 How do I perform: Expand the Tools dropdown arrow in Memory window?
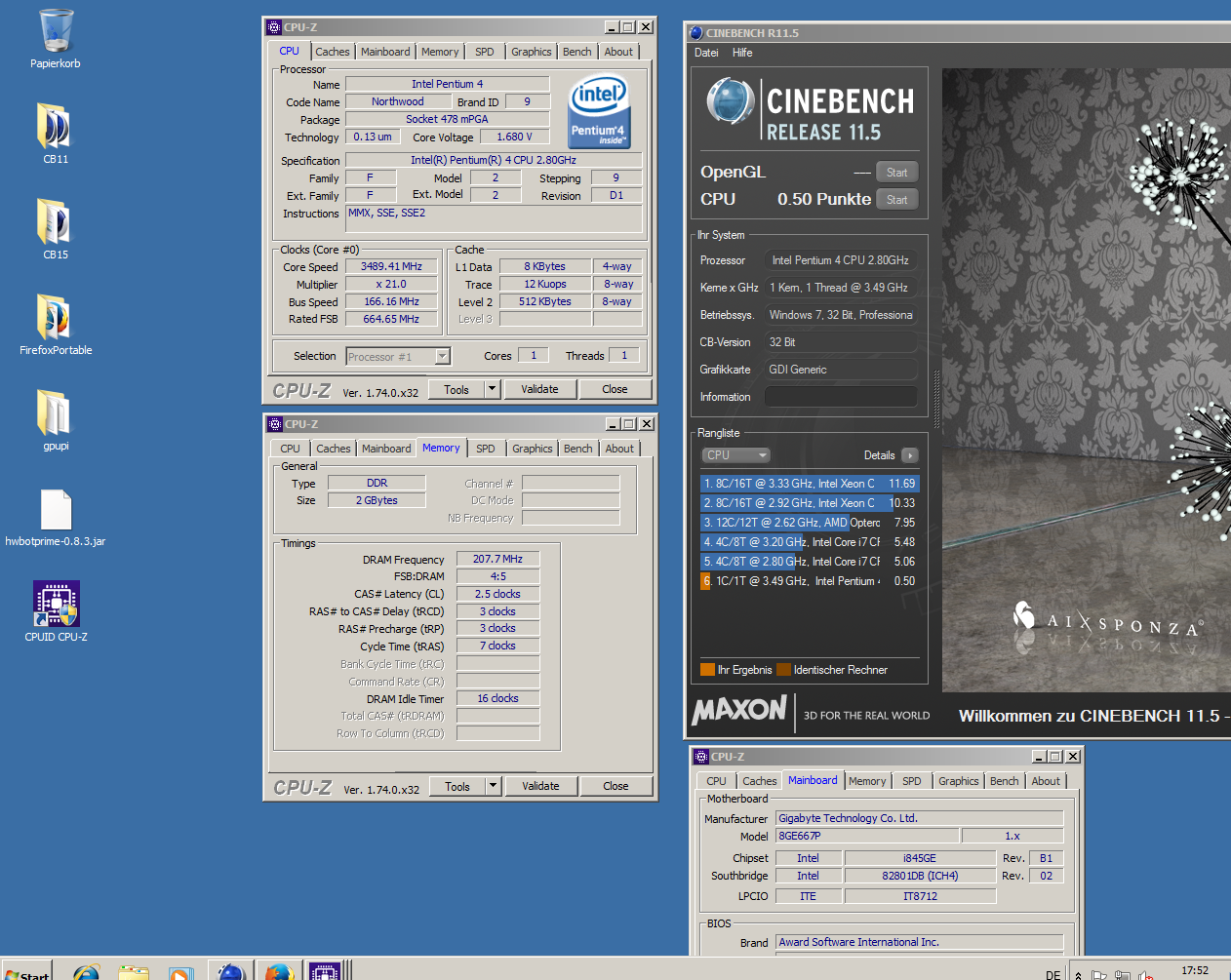493,786
